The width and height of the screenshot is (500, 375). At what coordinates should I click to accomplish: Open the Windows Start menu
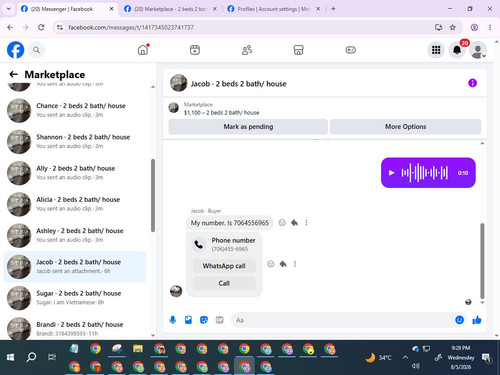point(10,357)
